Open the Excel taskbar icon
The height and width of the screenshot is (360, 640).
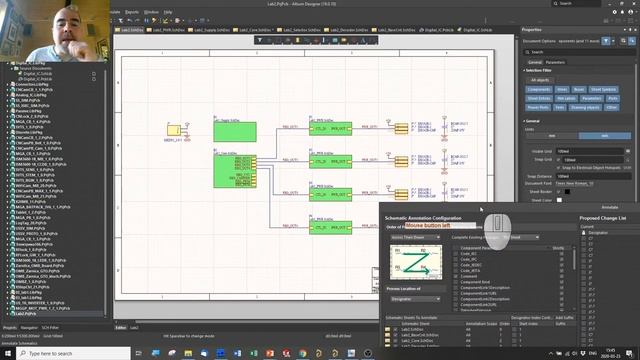coord(253,353)
